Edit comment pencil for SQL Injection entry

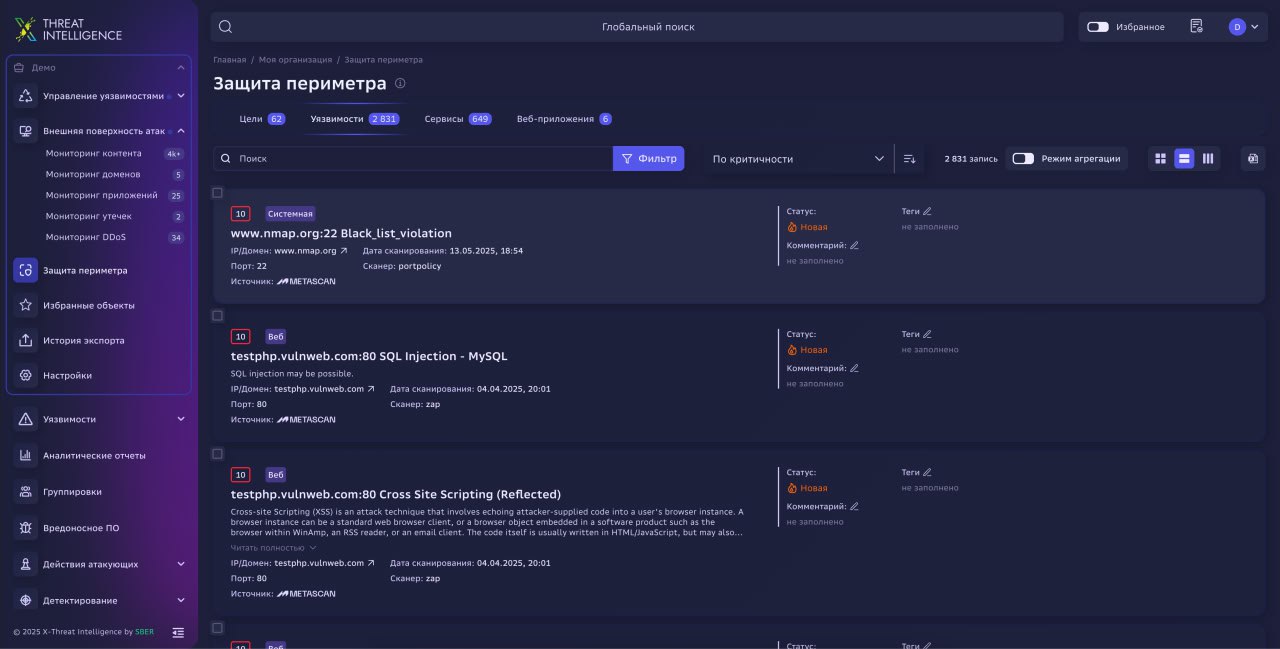(854, 368)
